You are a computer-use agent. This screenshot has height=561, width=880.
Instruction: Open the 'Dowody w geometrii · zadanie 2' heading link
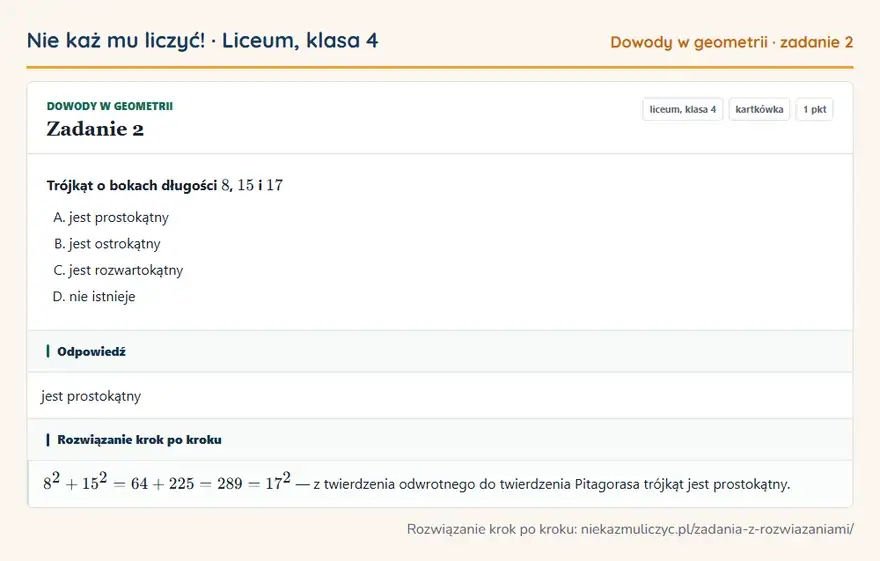[731, 42]
